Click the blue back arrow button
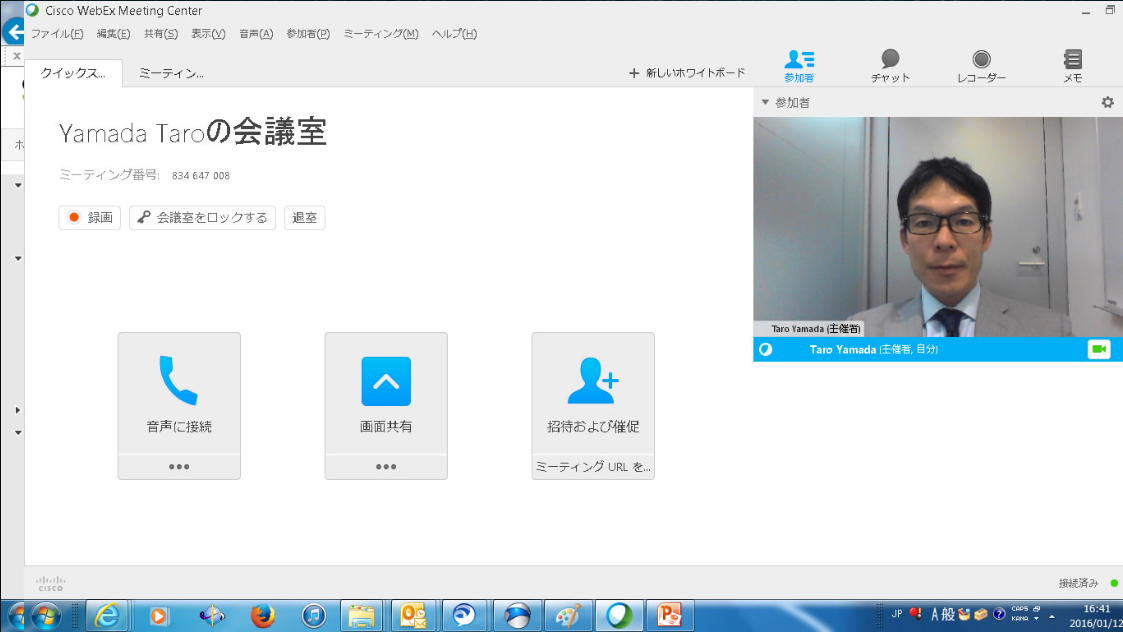The image size is (1123, 632). coord(14,32)
